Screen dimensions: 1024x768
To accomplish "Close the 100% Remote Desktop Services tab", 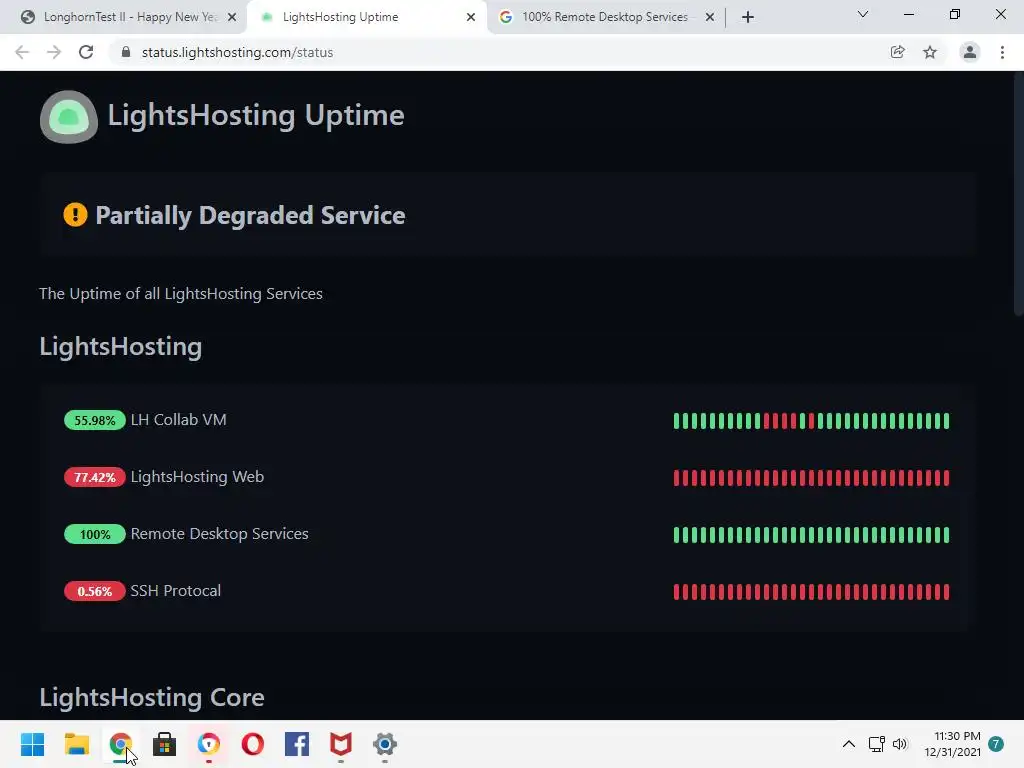I will [x=710, y=17].
